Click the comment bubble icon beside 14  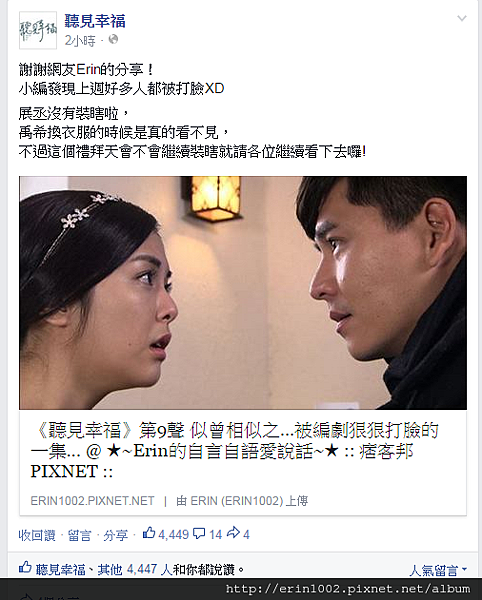coord(199,533)
